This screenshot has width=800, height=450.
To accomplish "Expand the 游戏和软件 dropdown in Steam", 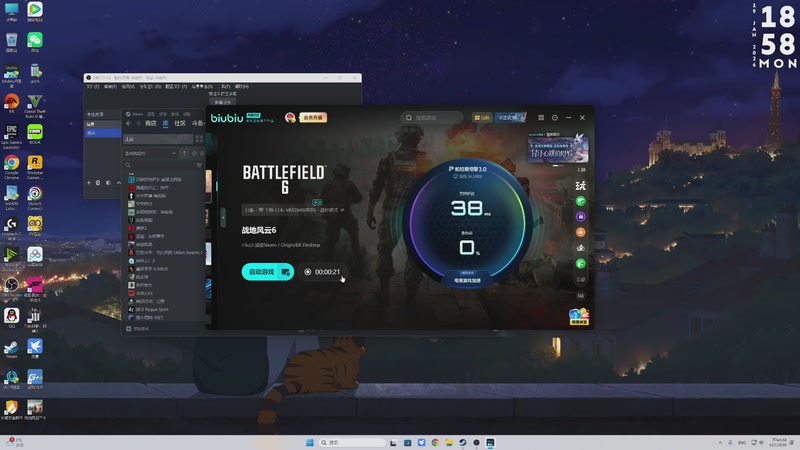I will pos(151,153).
